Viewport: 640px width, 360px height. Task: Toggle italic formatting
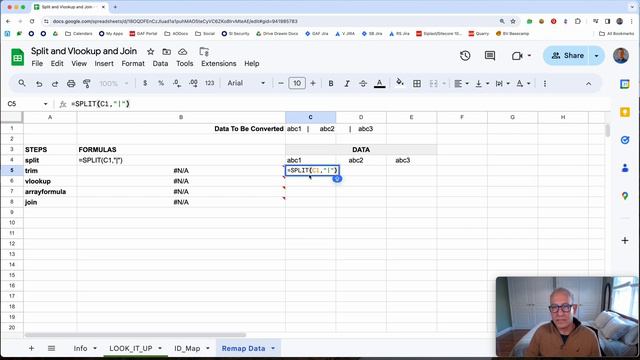347,83
